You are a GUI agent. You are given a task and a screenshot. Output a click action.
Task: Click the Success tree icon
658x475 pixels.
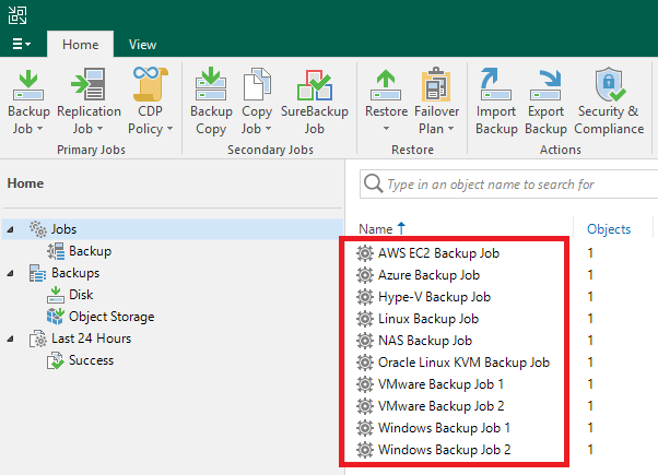(55, 360)
